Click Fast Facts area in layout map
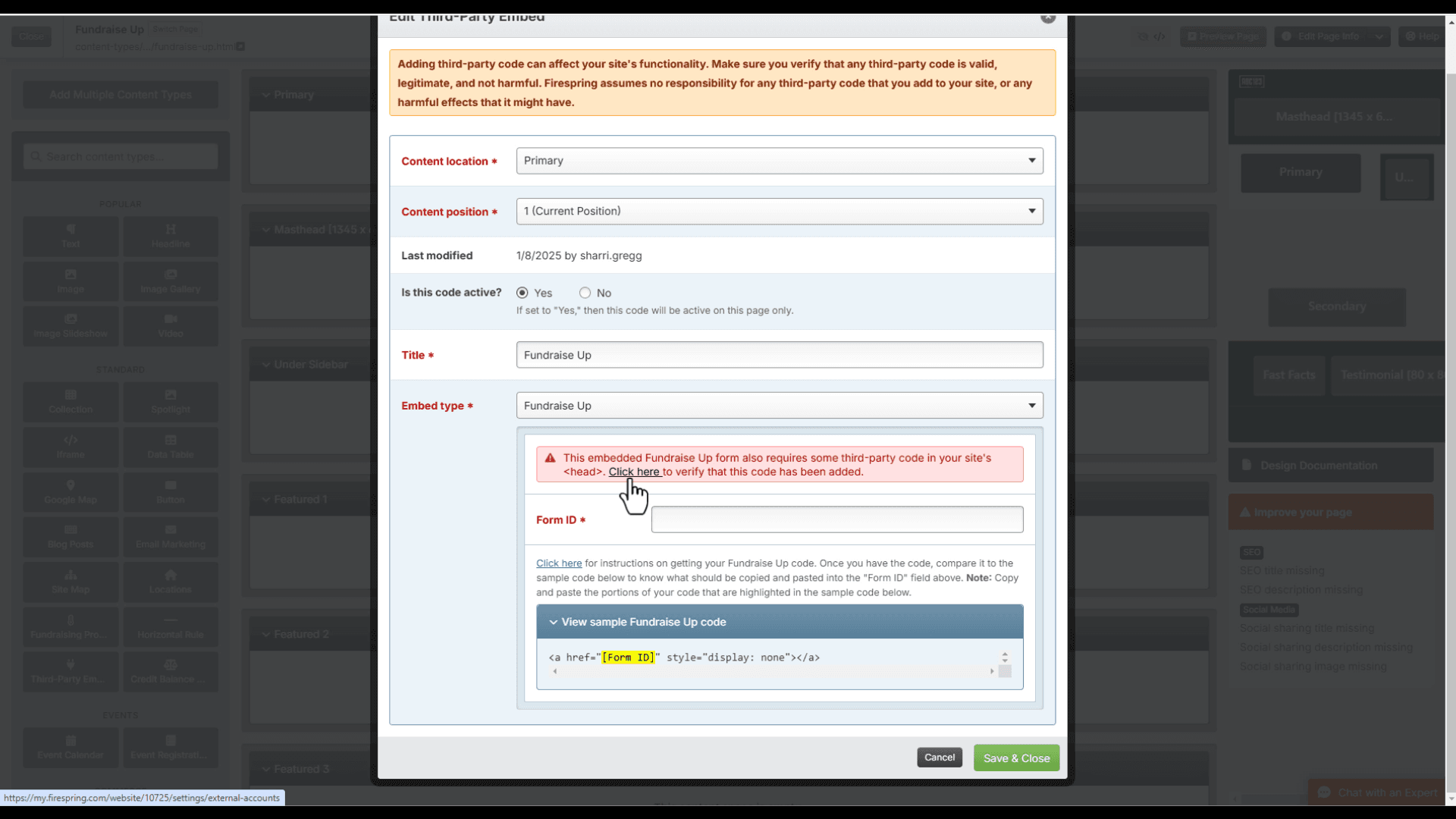1456x819 pixels. tap(1288, 375)
